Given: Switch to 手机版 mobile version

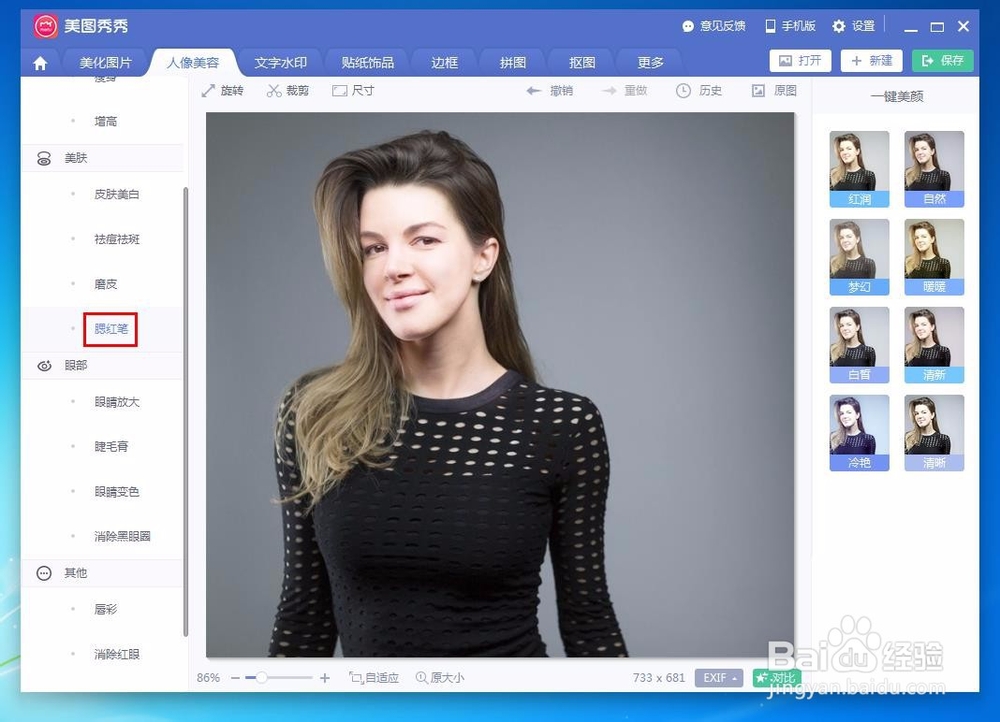Looking at the screenshot, I should 790,26.
